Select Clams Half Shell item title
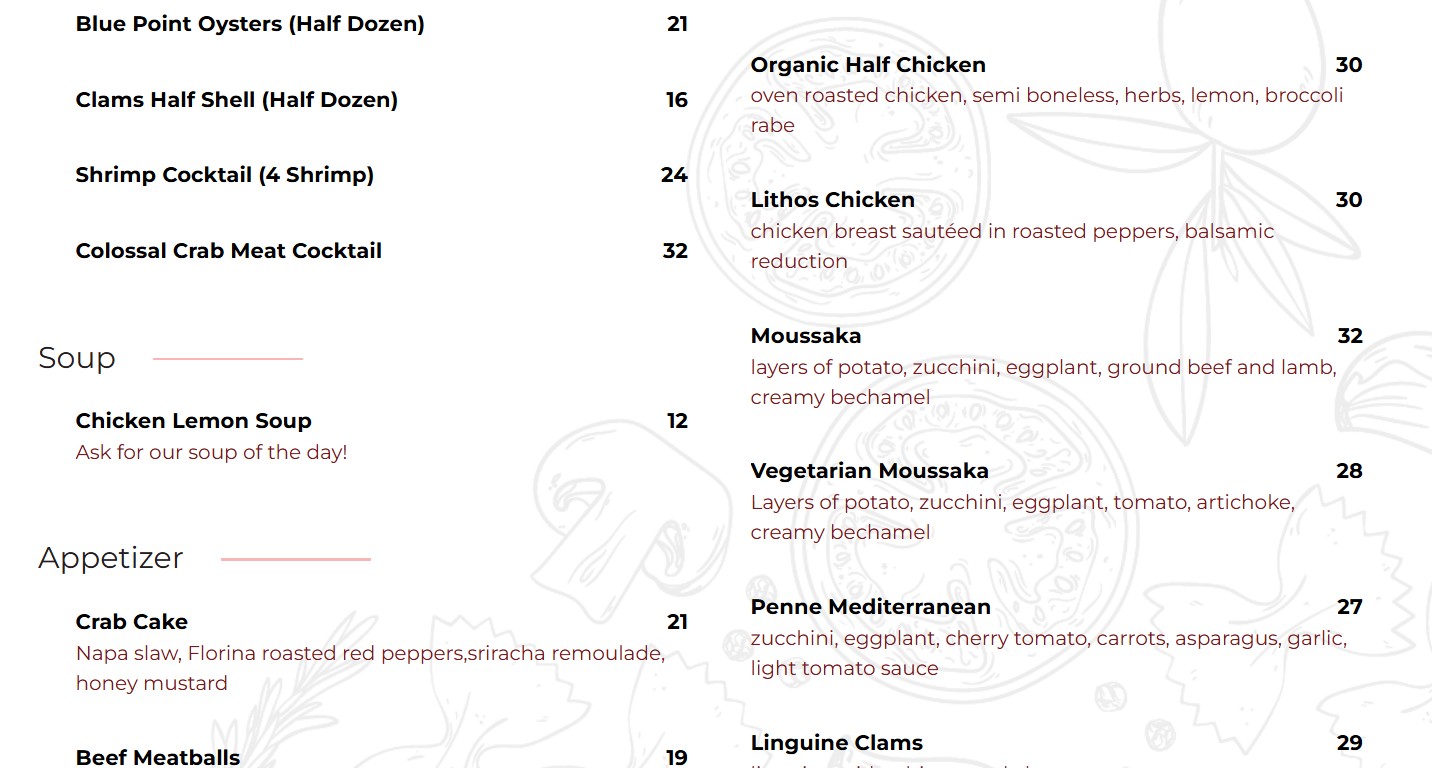Viewport: 1432px width, 768px height. tap(237, 100)
